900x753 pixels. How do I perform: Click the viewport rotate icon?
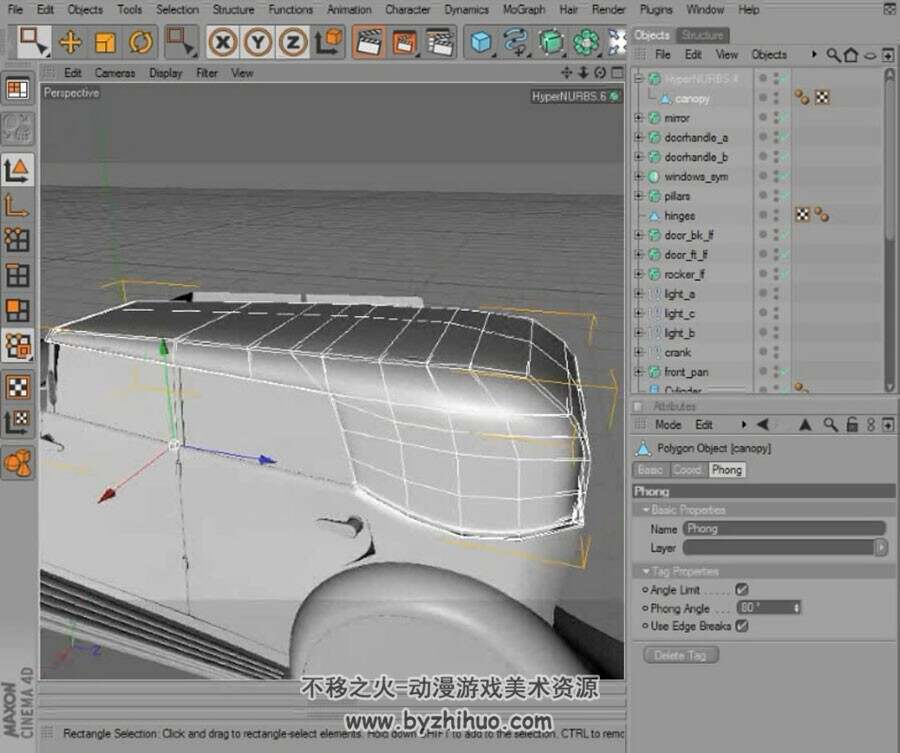pos(600,72)
